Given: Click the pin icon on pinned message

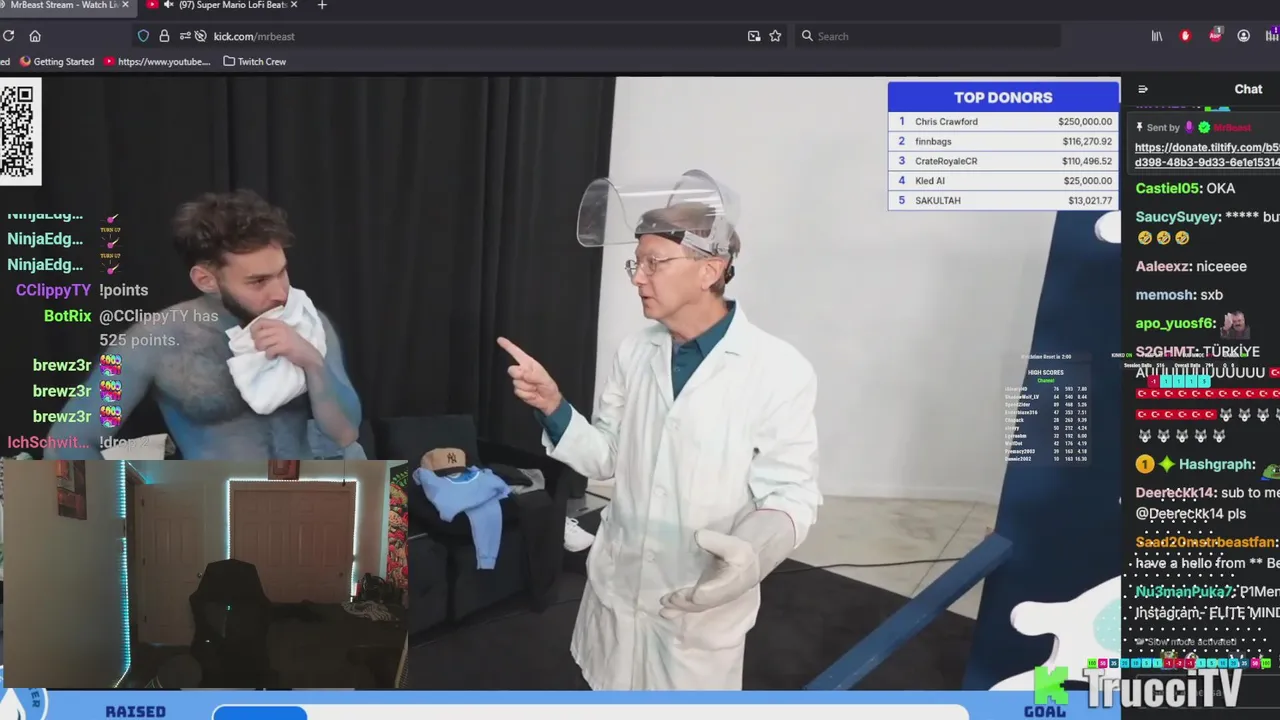Looking at the screenshot, I should 1139,127.
